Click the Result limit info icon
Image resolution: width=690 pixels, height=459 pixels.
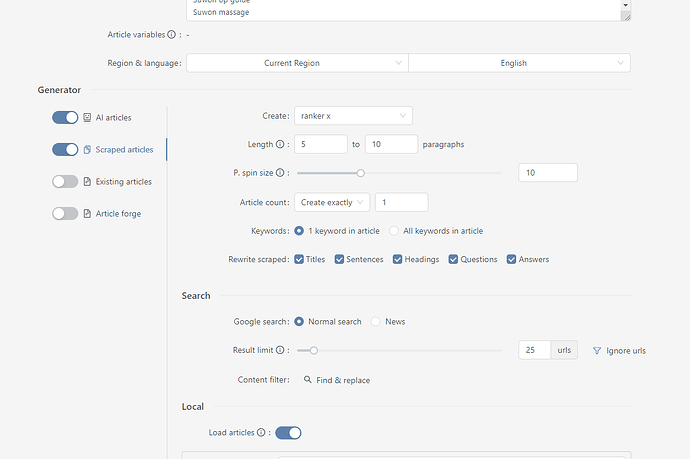pos(281,351)
